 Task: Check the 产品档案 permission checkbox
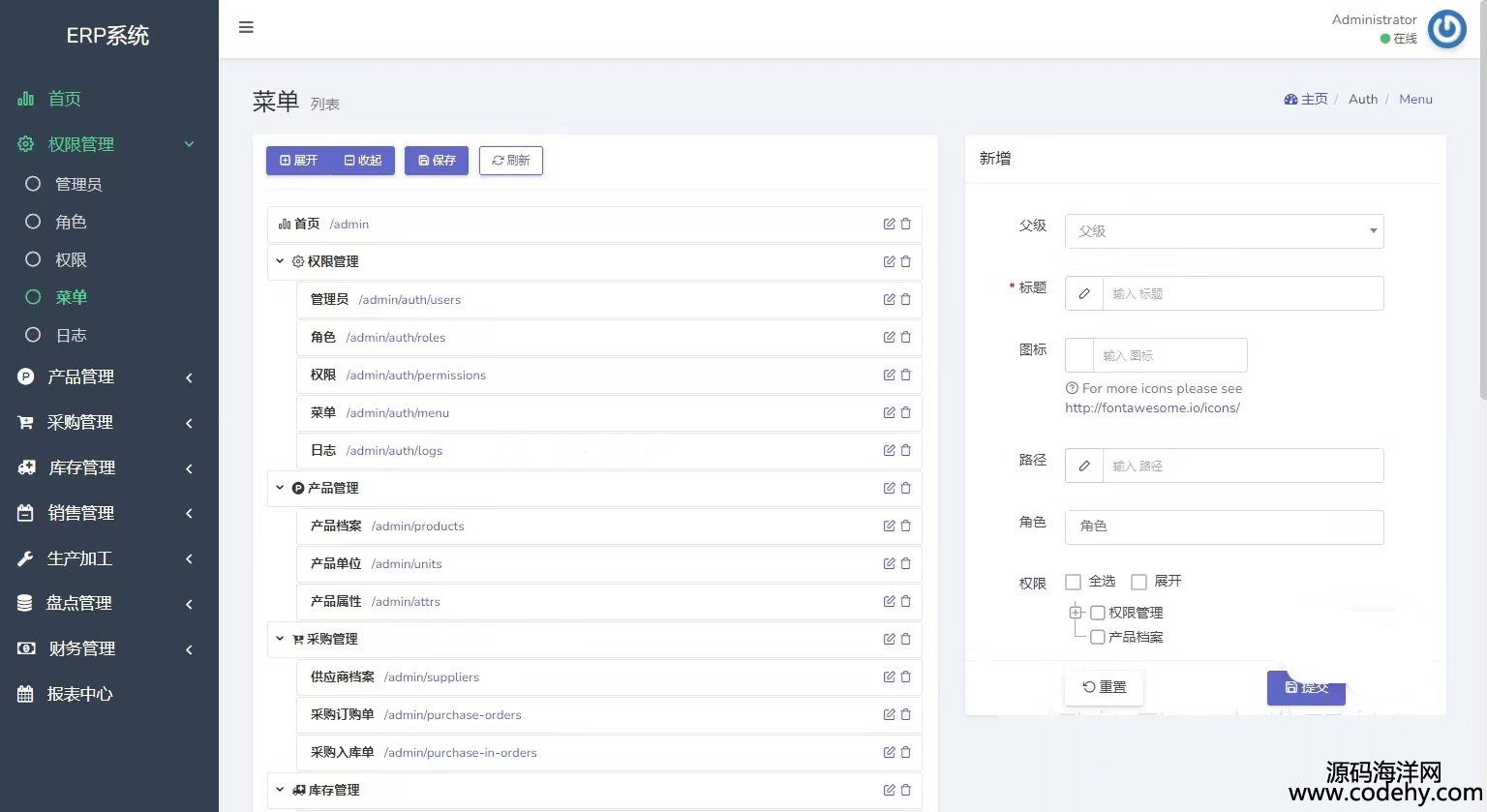point(1098,637)
